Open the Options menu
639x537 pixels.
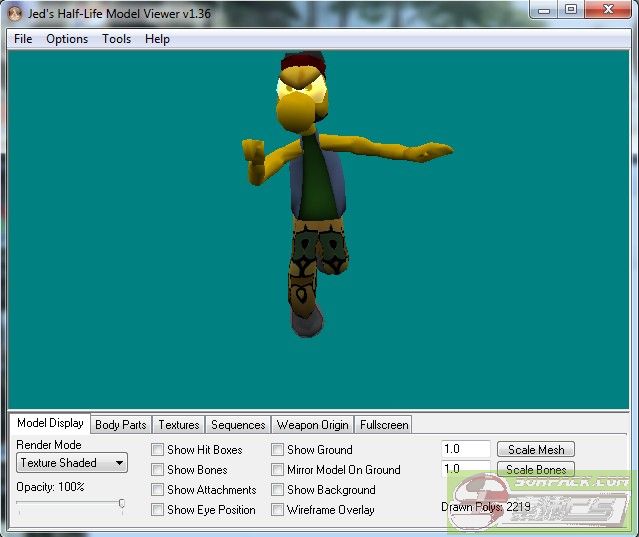point(67,39)
